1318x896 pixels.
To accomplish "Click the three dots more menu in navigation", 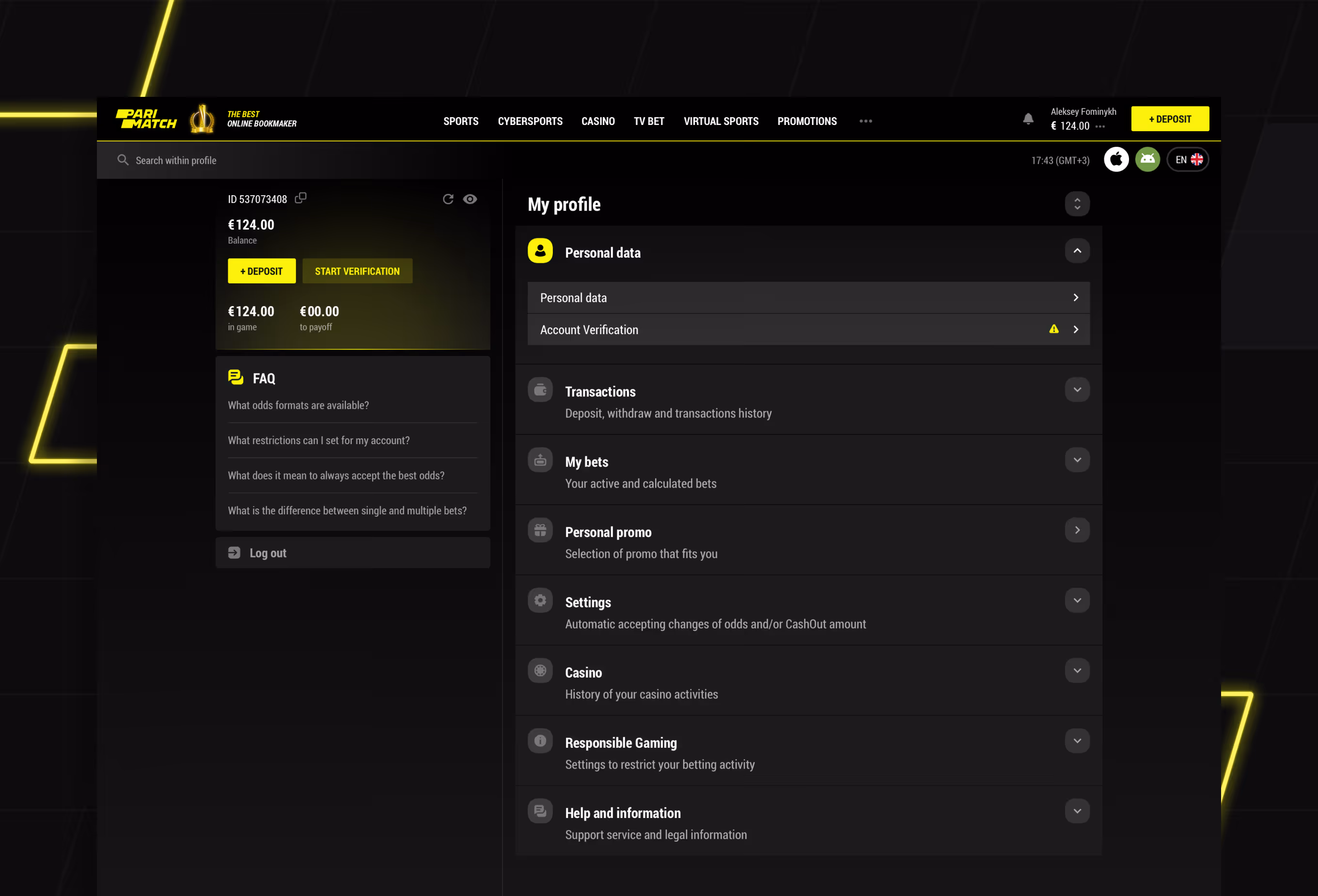I will pos(865,121).
